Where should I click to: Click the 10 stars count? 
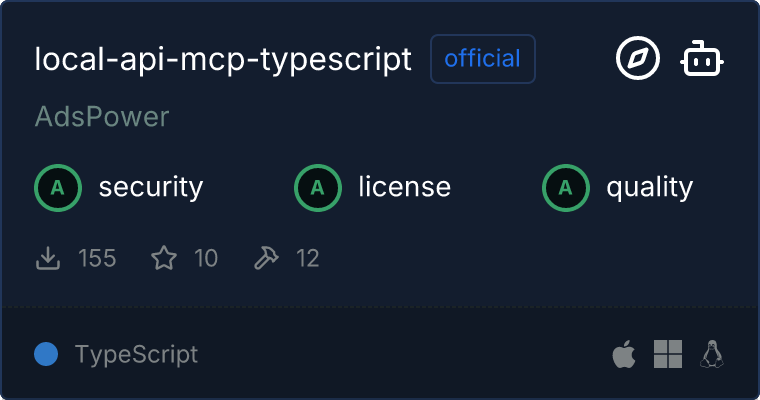206,259
